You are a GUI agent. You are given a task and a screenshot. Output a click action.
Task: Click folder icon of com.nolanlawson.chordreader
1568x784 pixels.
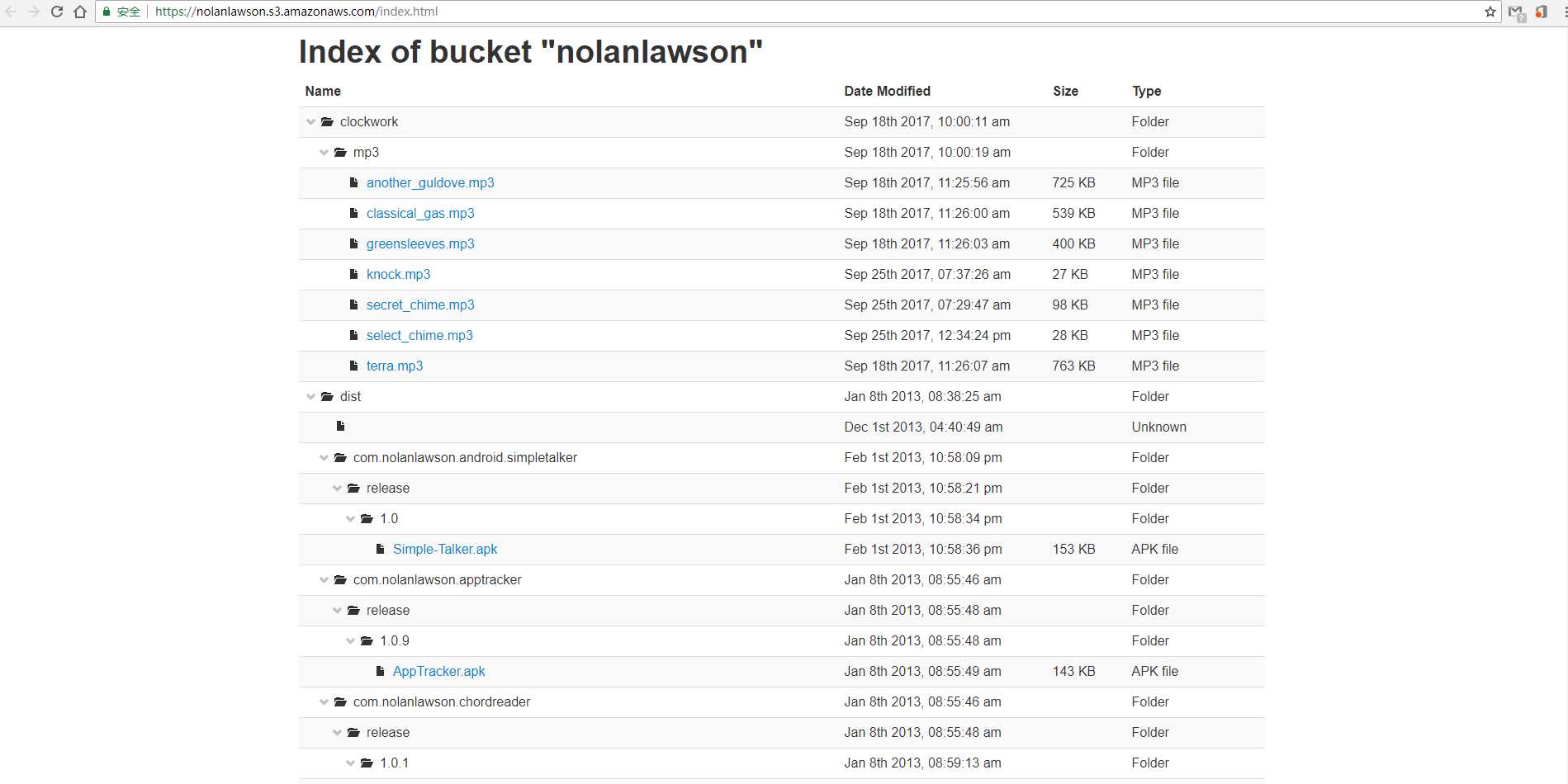(x=340, y=701)
